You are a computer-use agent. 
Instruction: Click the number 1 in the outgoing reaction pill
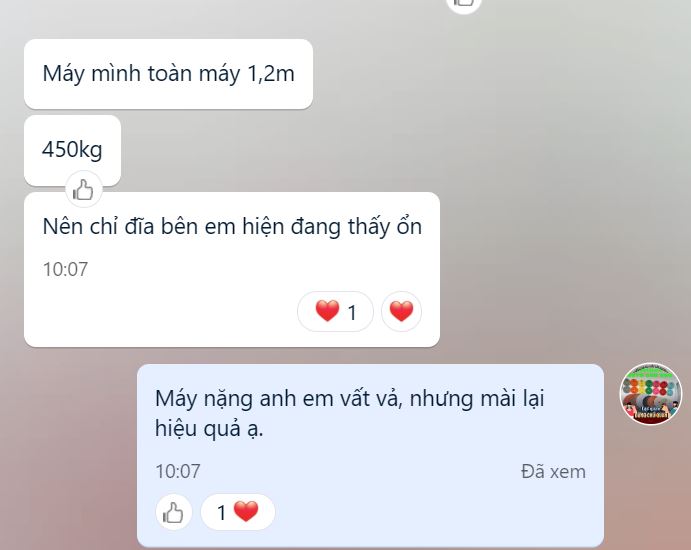pyautogui.click(x=222, y=513)
